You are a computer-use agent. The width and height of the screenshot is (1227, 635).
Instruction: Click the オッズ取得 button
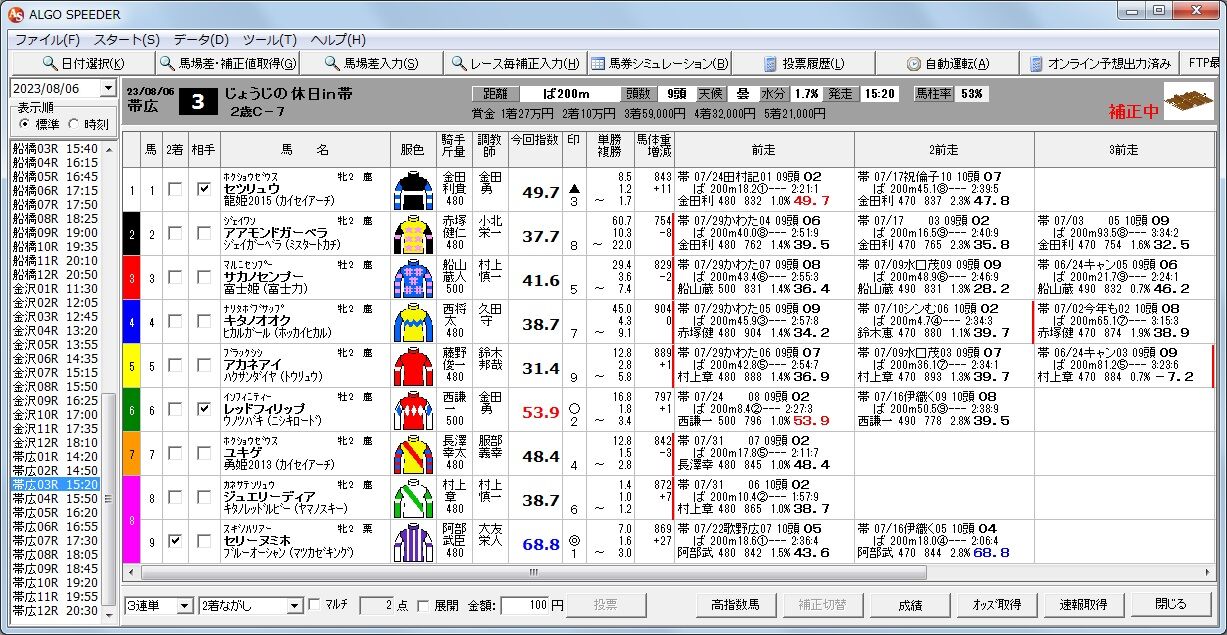[x=996, y=605]
